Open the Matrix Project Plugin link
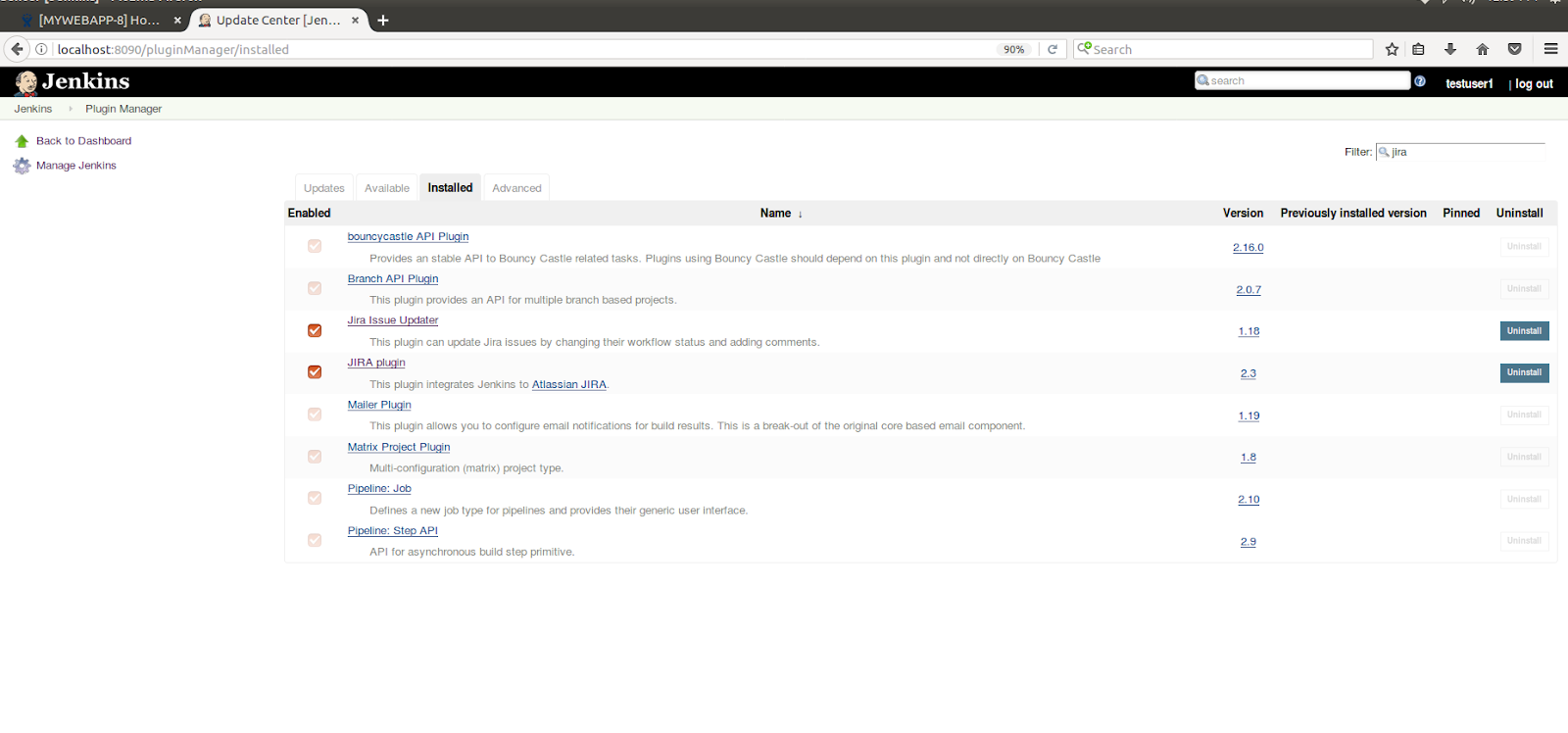This screenshot has width=1568, height=733. coord(398,447)
